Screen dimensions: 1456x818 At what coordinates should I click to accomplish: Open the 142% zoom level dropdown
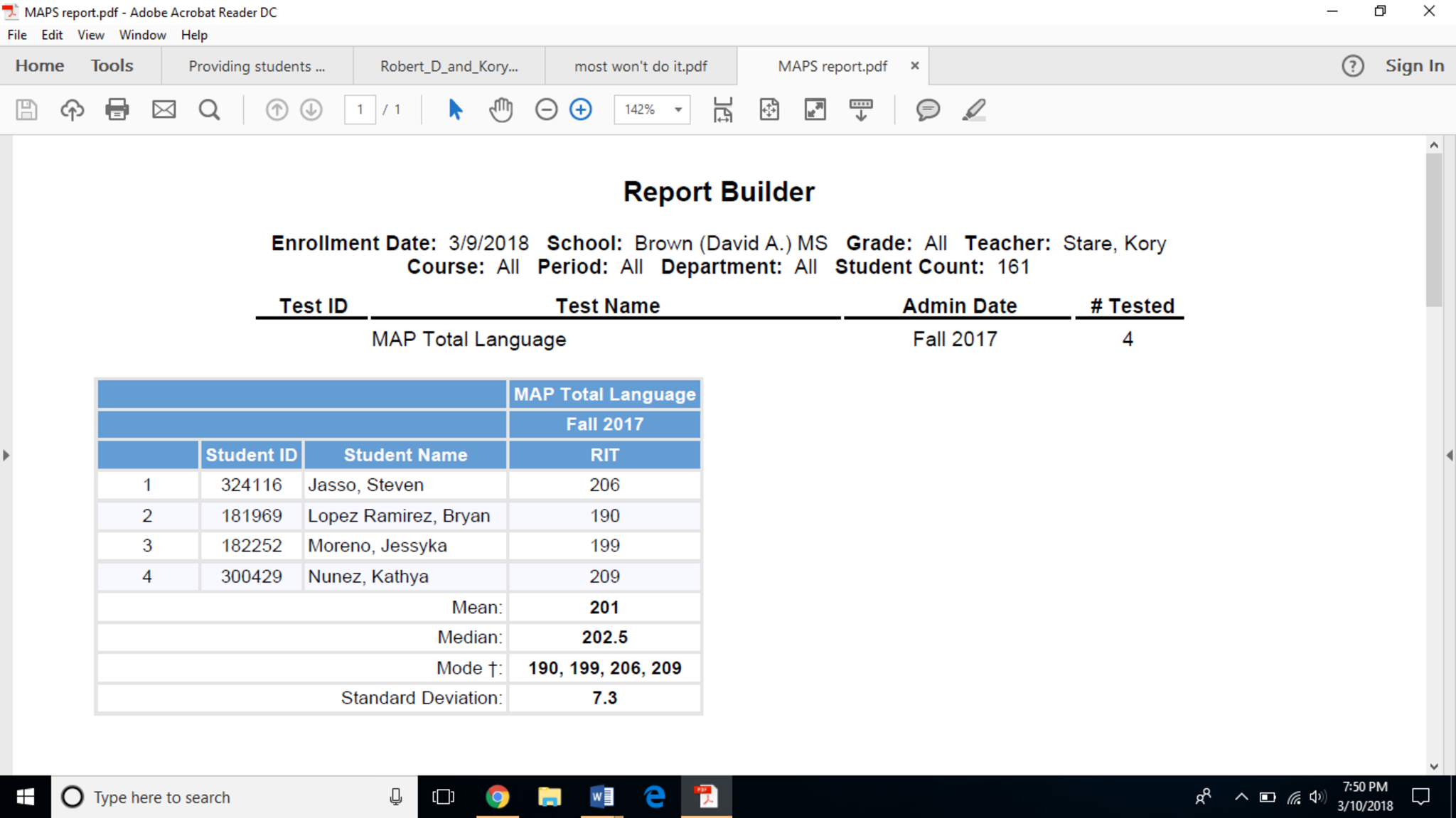[678, 109]
